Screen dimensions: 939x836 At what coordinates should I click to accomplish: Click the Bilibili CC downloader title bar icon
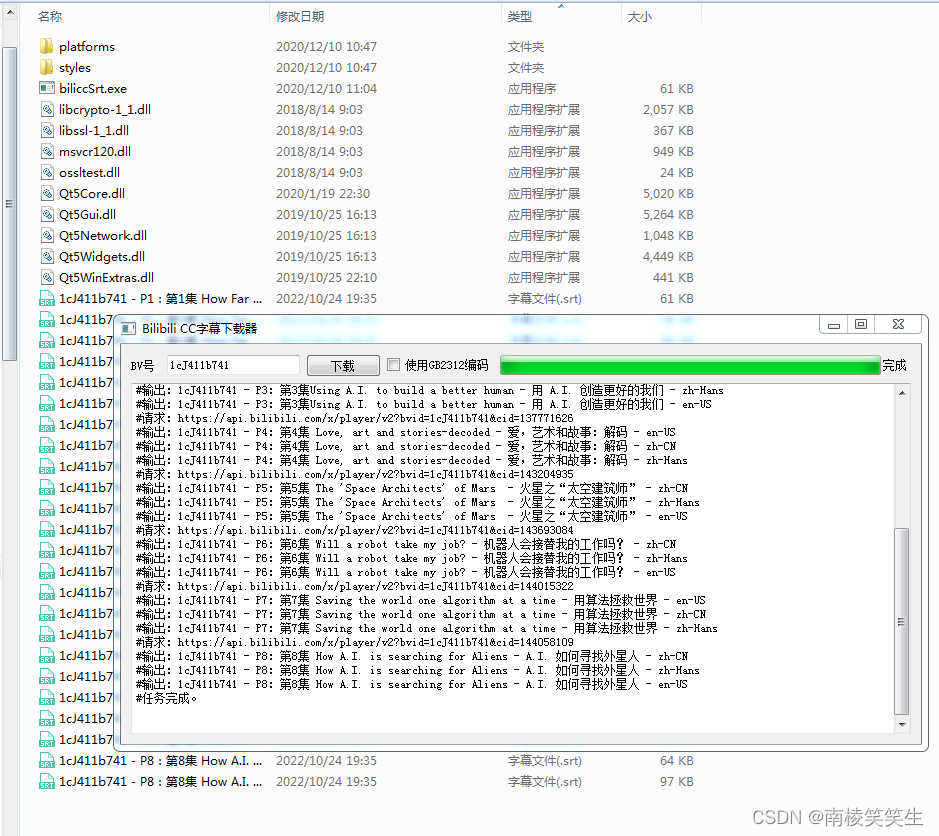pos(128,328)
